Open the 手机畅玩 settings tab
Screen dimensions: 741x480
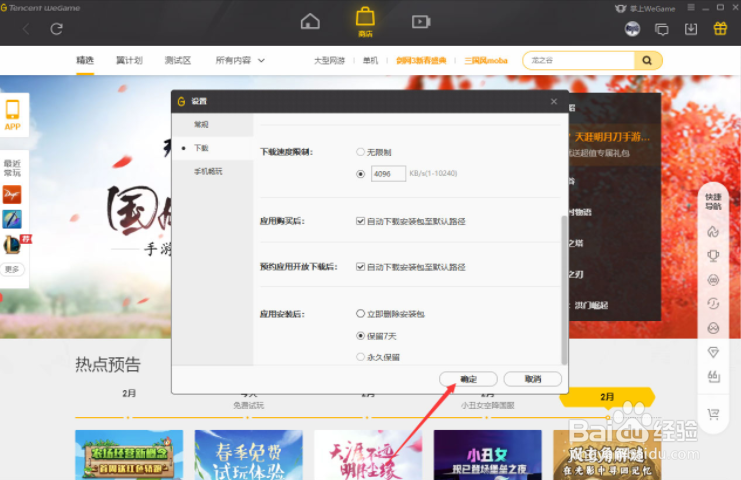pyautogui.click(x=213, y=171)
